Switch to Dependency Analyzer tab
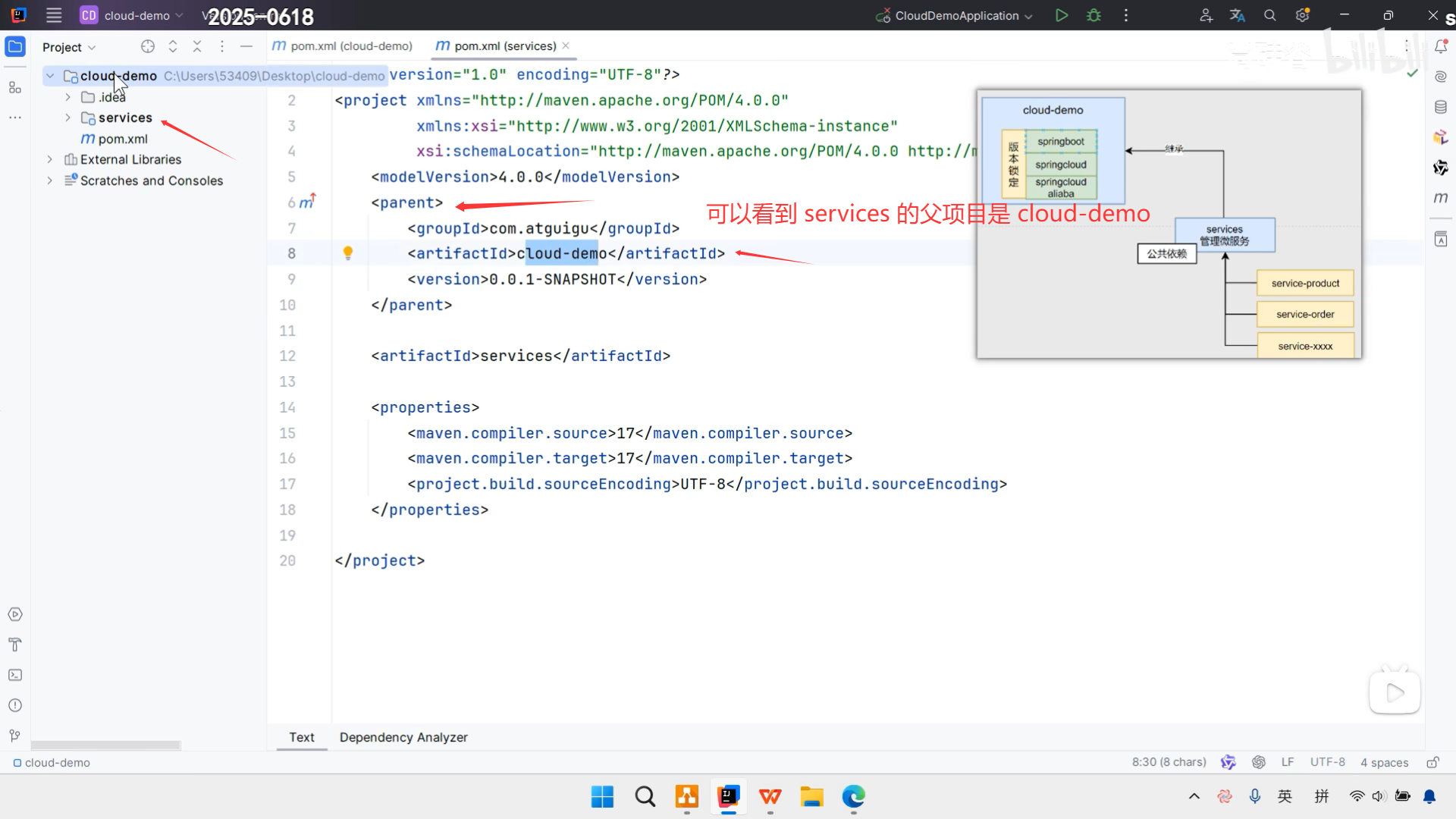Screen dimensions: 1456x819 point(403,737)
